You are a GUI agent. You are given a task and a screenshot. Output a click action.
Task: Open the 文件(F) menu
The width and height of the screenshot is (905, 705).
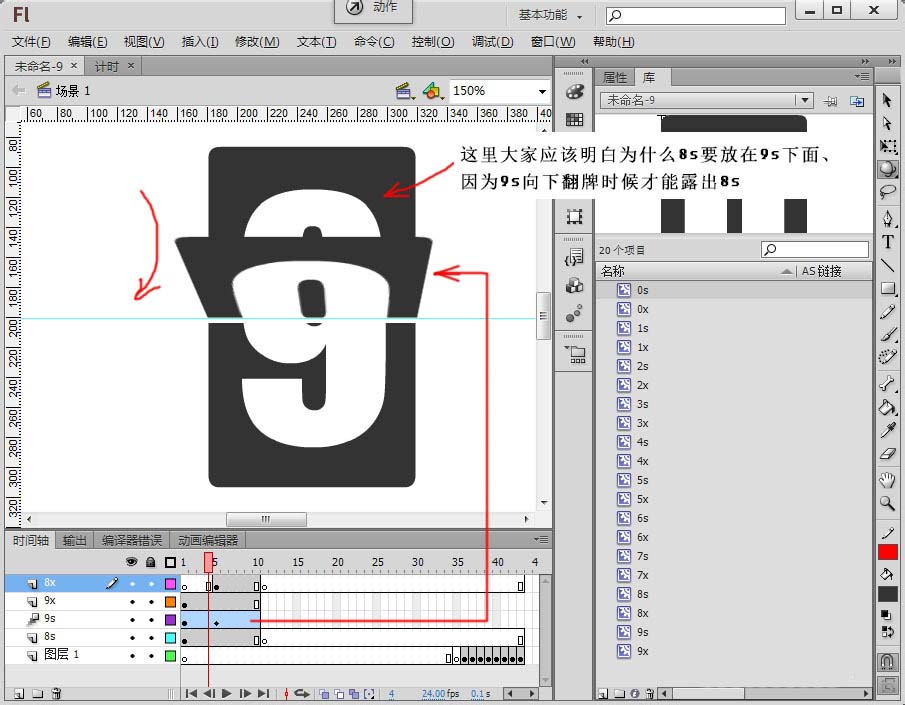31,42
